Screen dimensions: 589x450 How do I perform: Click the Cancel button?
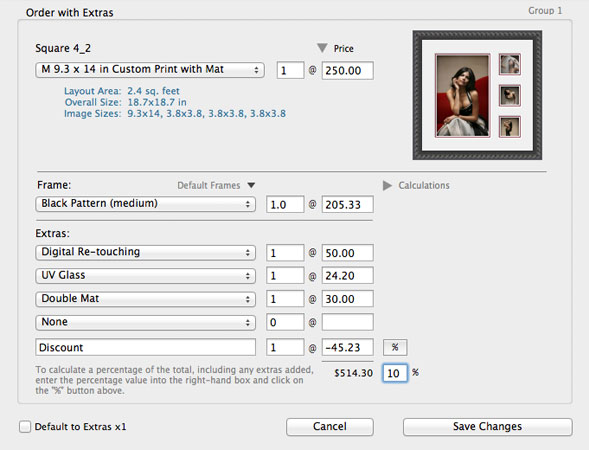tap(330, 427)
